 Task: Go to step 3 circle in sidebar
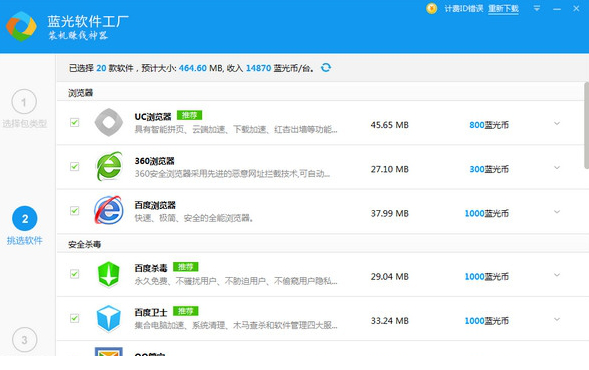(24, 340)
